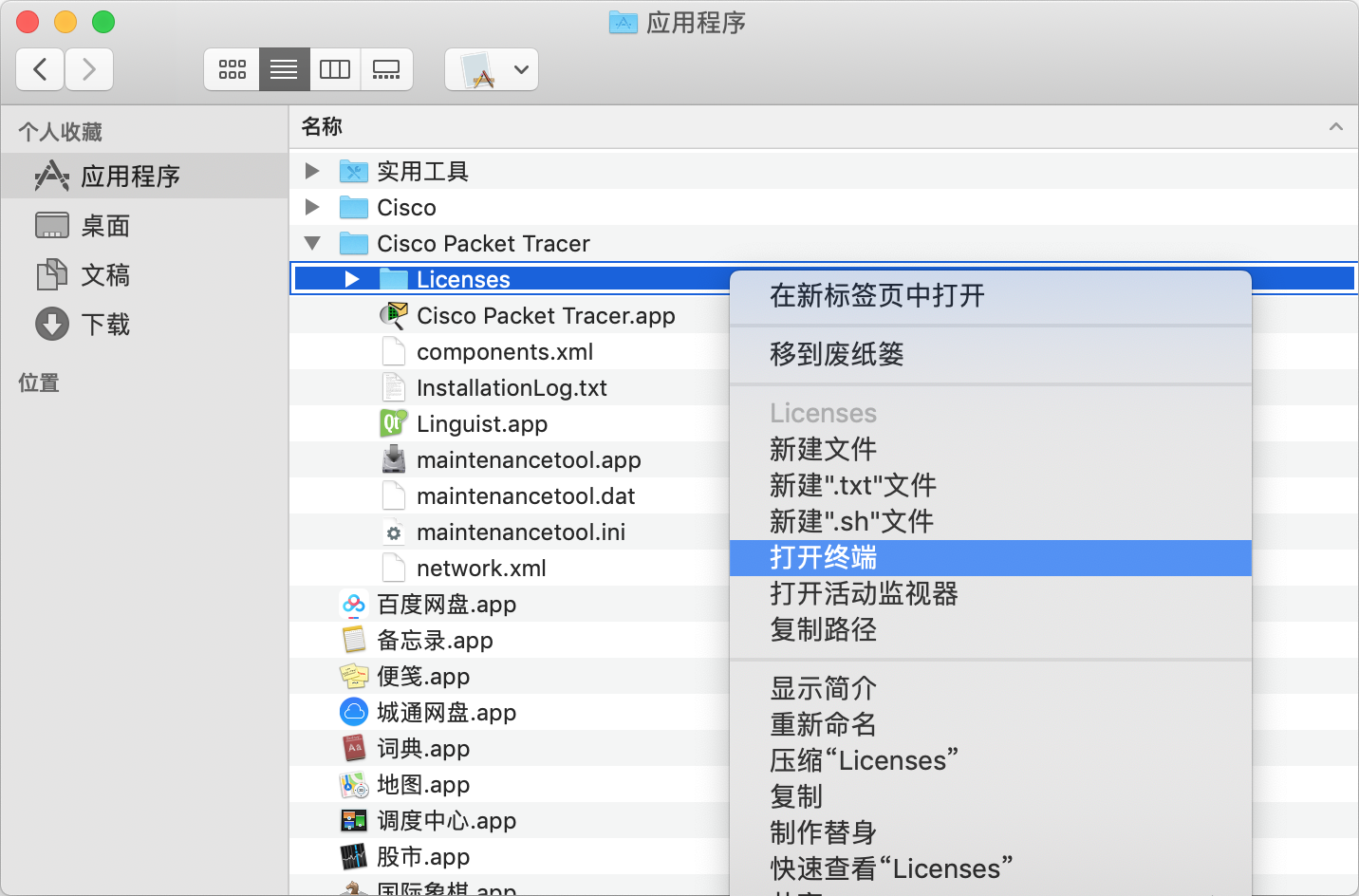Screen dimensions: 1359x896
Task: Select the Cisco Packet Tracer.app icon
Action: tap(394, 315)
